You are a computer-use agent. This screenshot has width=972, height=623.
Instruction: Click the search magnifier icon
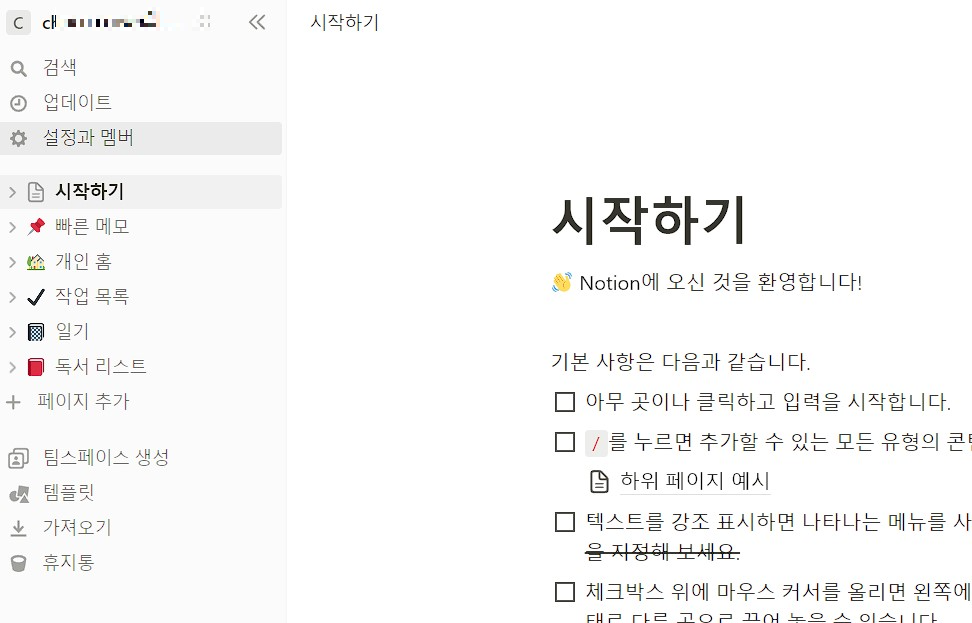(x=19, y=68)
